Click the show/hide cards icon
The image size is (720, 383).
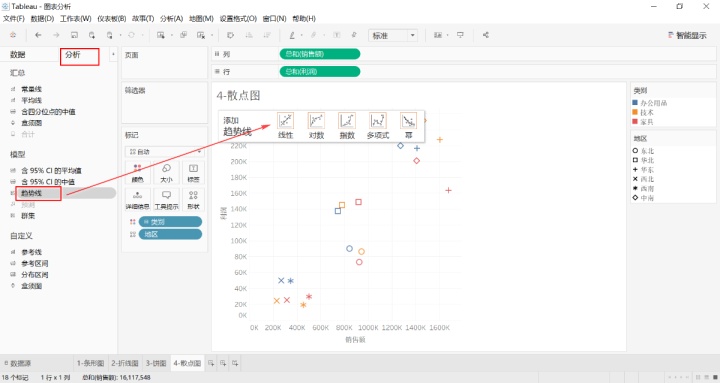438,35
